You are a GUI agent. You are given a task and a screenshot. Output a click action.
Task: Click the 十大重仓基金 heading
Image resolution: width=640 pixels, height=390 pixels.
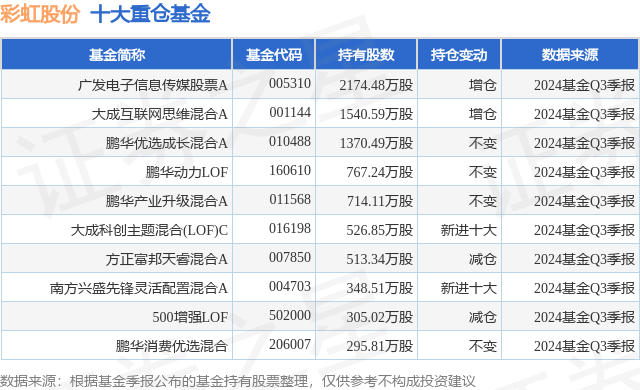[150, 14]
